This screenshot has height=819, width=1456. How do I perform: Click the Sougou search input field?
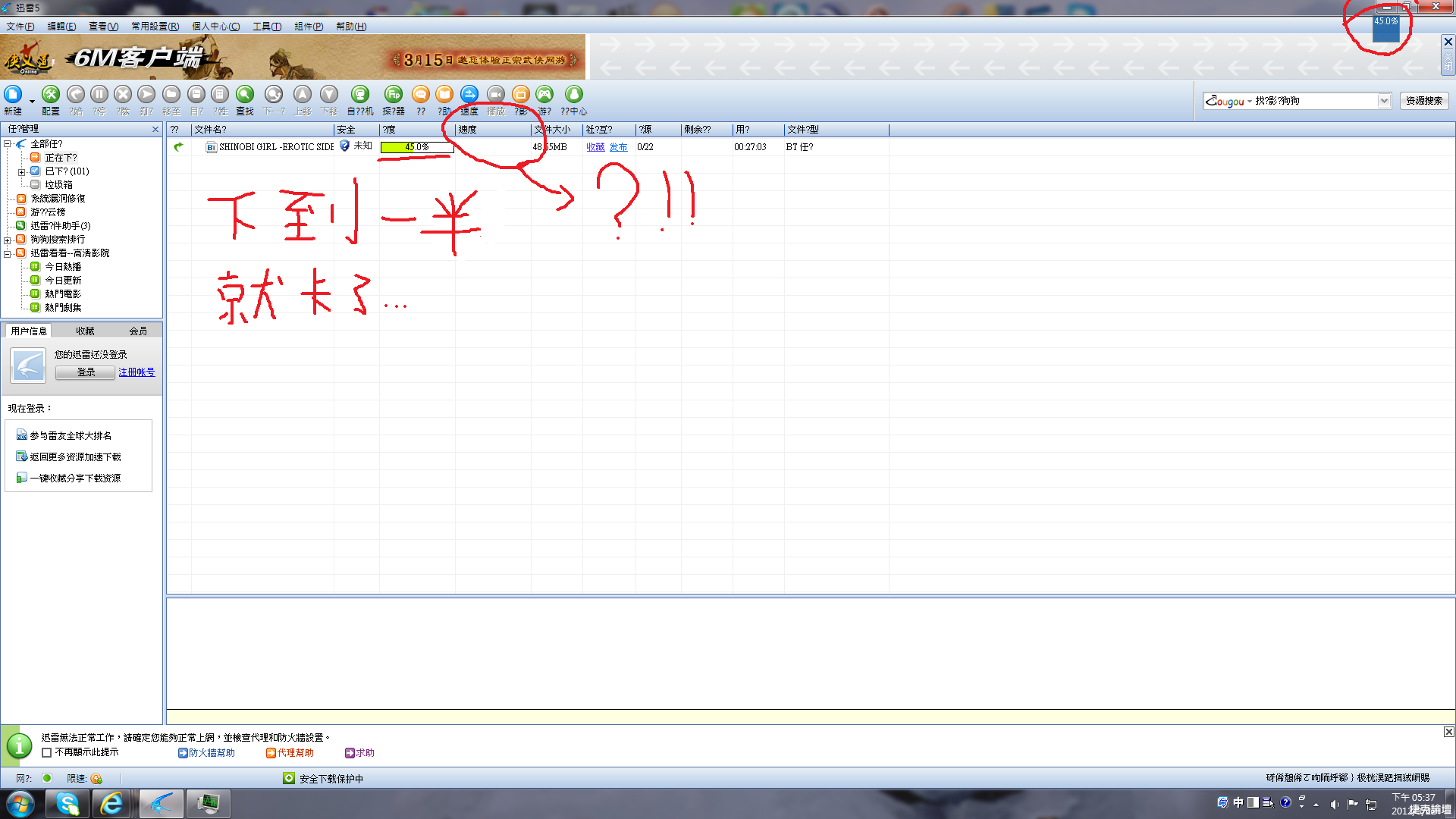click(x=1313, y=101)
